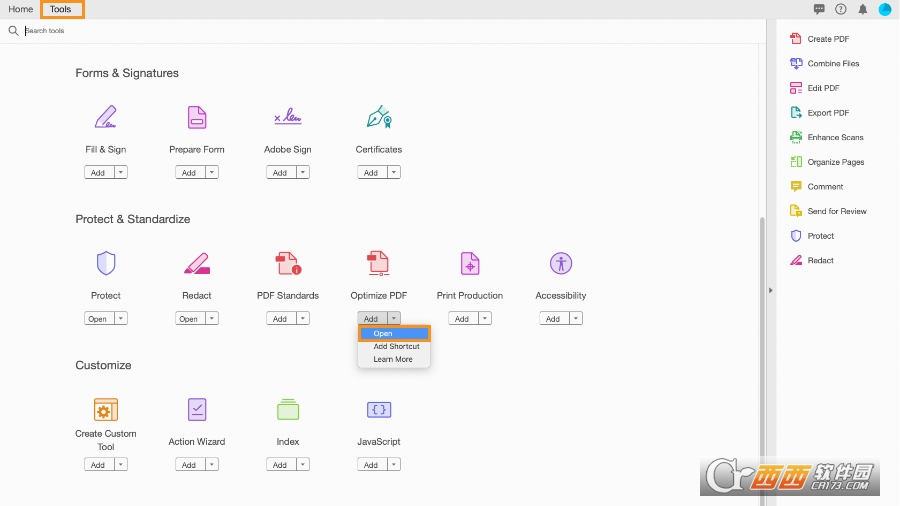This screenshot has height=506, width=900.
Task: Collapse the Optimize PDF dropdown arrow
Action: [x=394, y=318]
